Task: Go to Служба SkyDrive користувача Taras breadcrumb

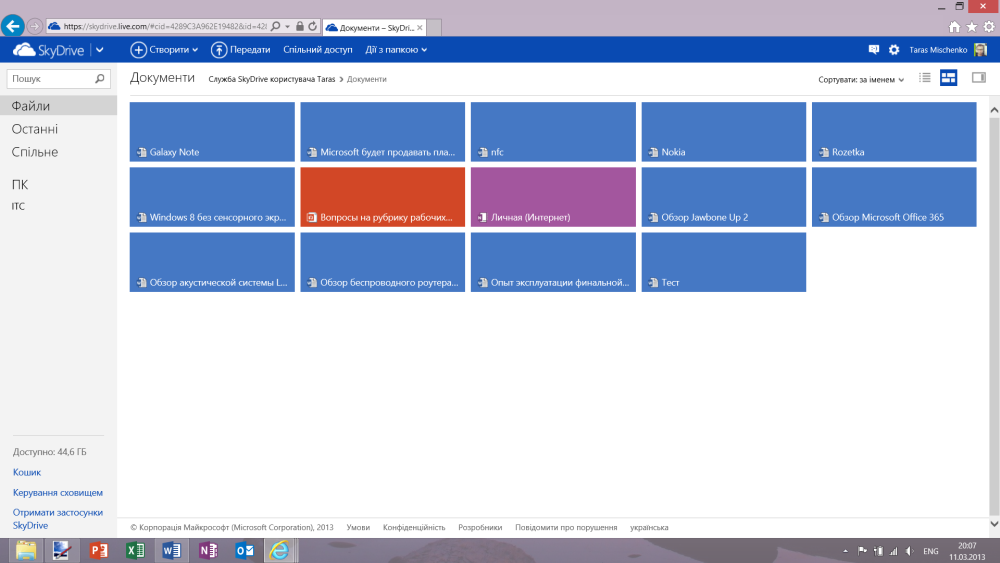Action: (272, 79)
